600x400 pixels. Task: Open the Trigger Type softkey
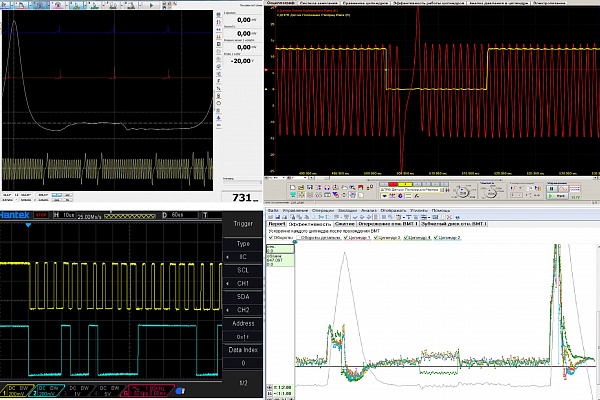(243, 243)
